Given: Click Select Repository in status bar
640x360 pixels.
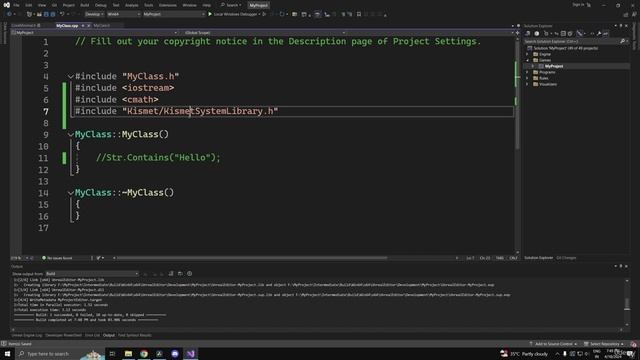Looking at the screenshot, I should pyautogui.click(x=604, y=344).
